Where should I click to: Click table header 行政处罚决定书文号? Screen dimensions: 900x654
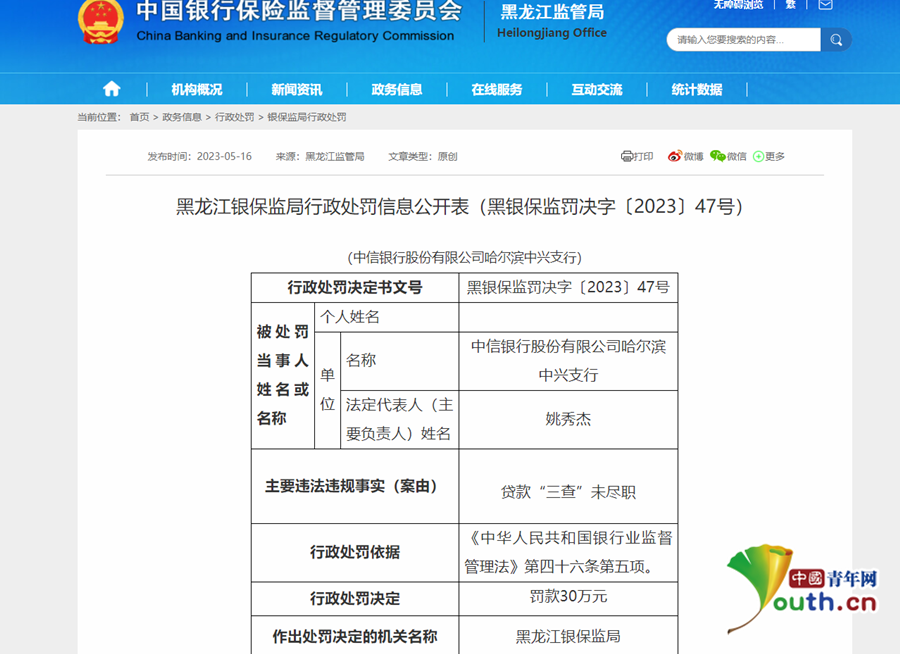[x=355, y=288]
